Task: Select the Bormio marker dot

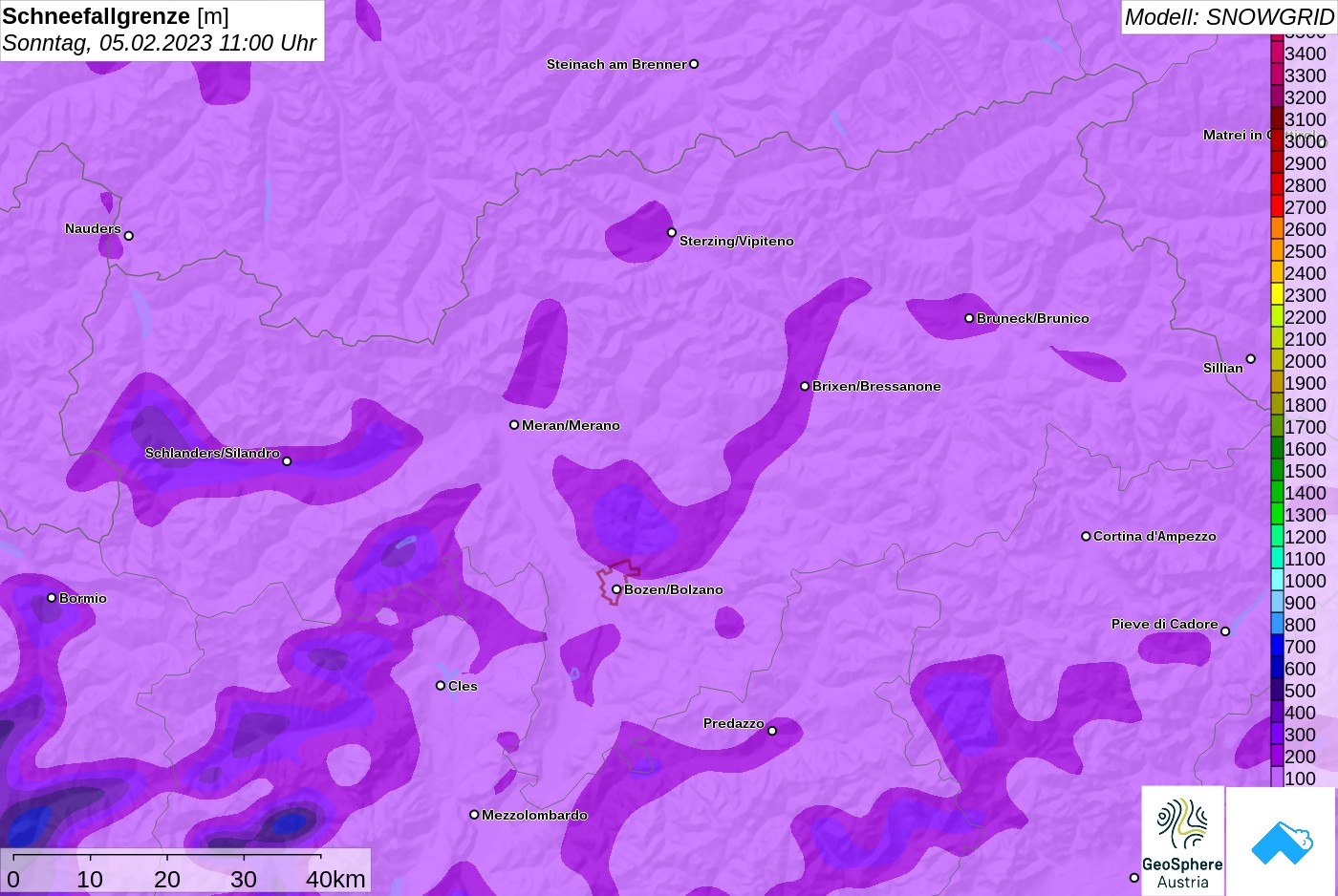Action: pyautogui.click(x=52, y=598)
